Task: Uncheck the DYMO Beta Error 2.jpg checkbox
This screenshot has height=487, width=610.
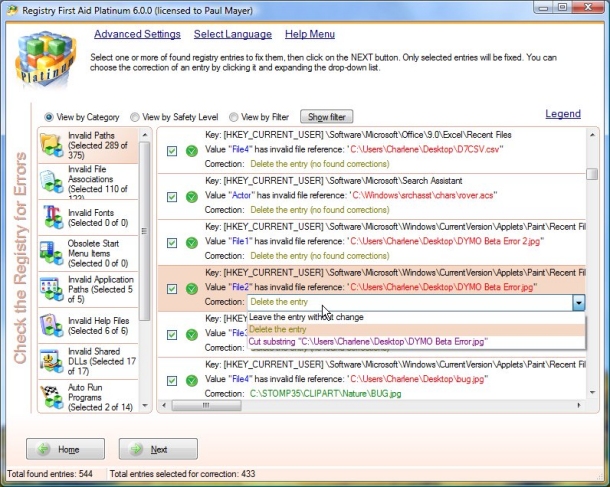Action: (x=172, y=243)
